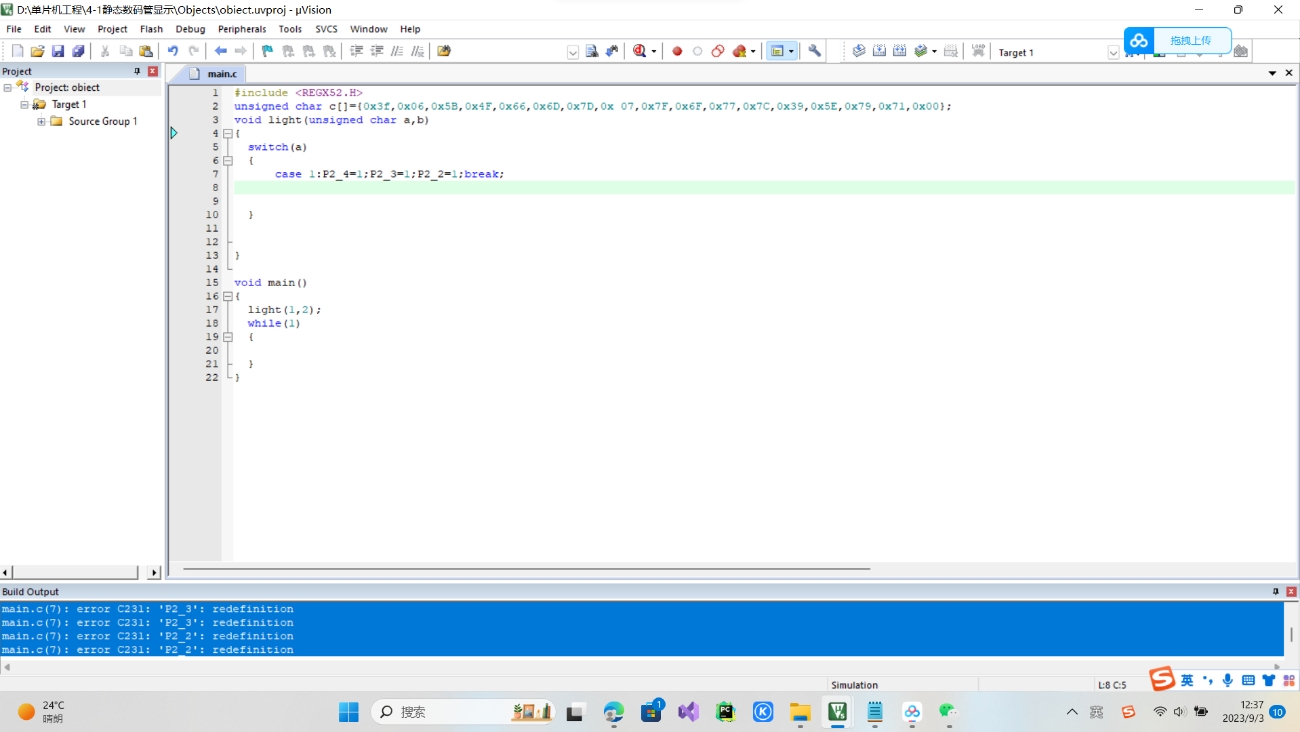This screenshot has width=1300, height=732.
Task: Click the Incremental Find binoculars icon
Action: pos(612,51)
